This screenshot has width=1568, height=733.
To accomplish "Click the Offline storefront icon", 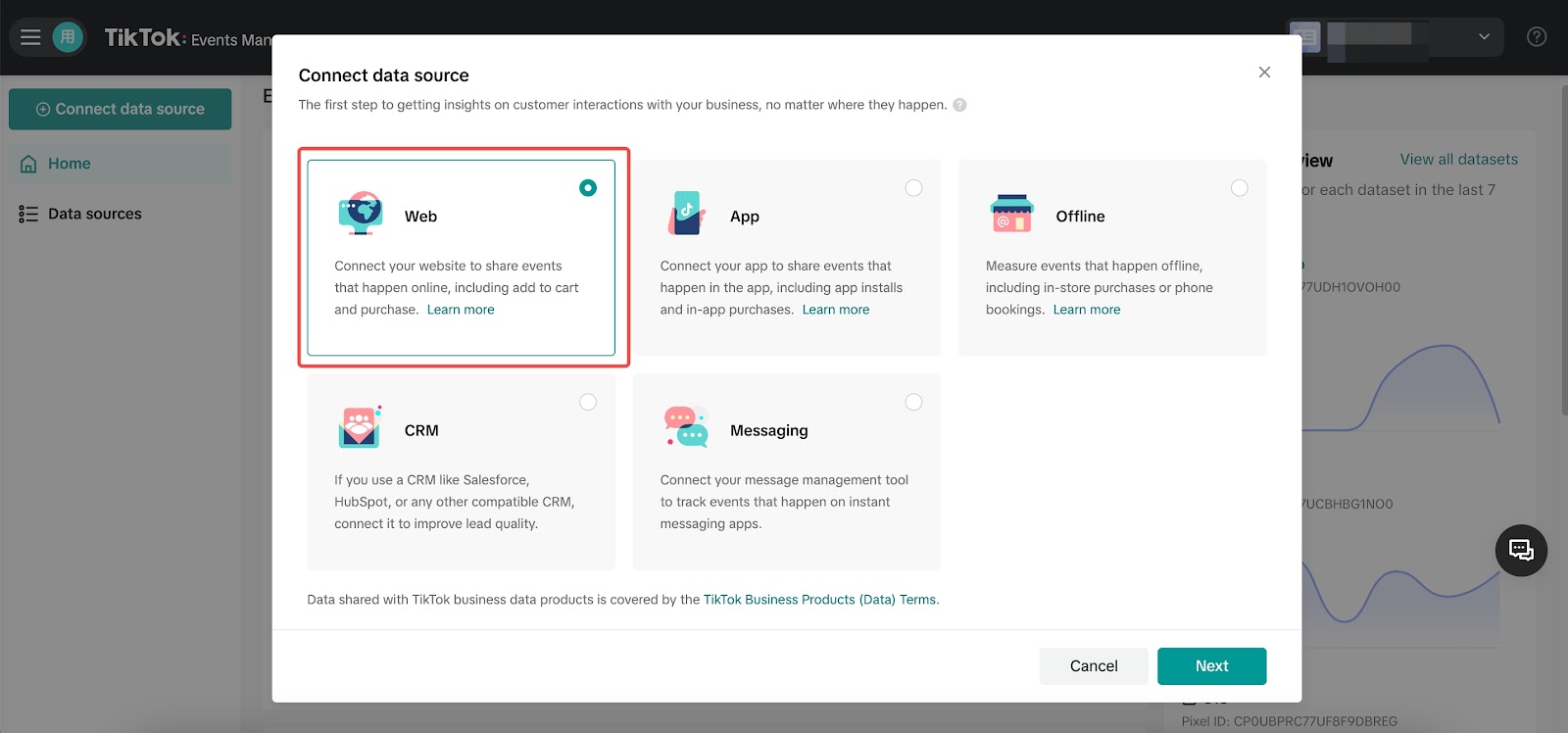I will click(1012, 214).
